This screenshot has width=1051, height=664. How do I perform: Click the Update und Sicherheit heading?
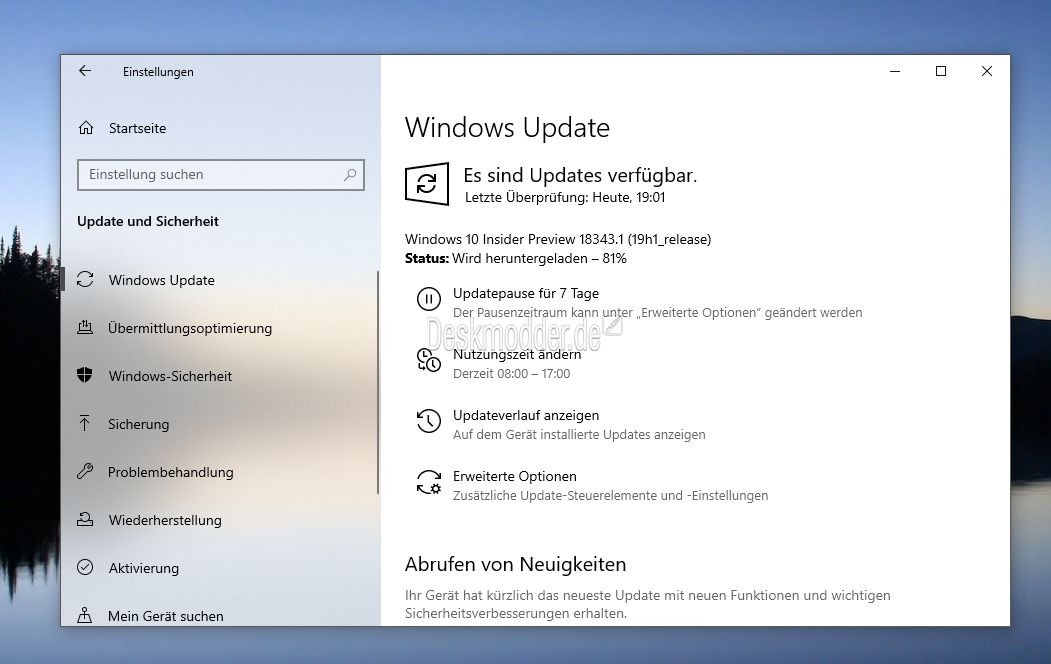[x=147, y=221]
